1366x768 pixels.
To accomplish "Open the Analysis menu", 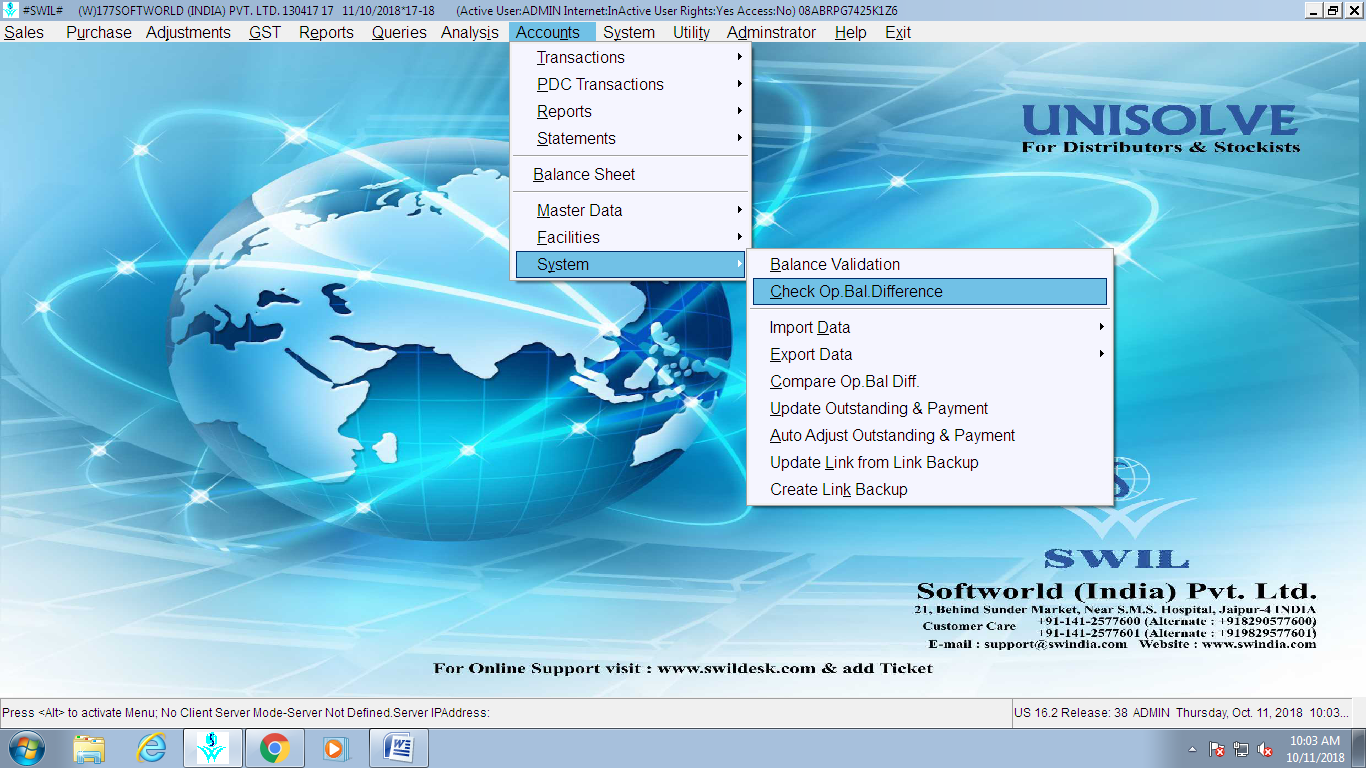I will point(470,32).
